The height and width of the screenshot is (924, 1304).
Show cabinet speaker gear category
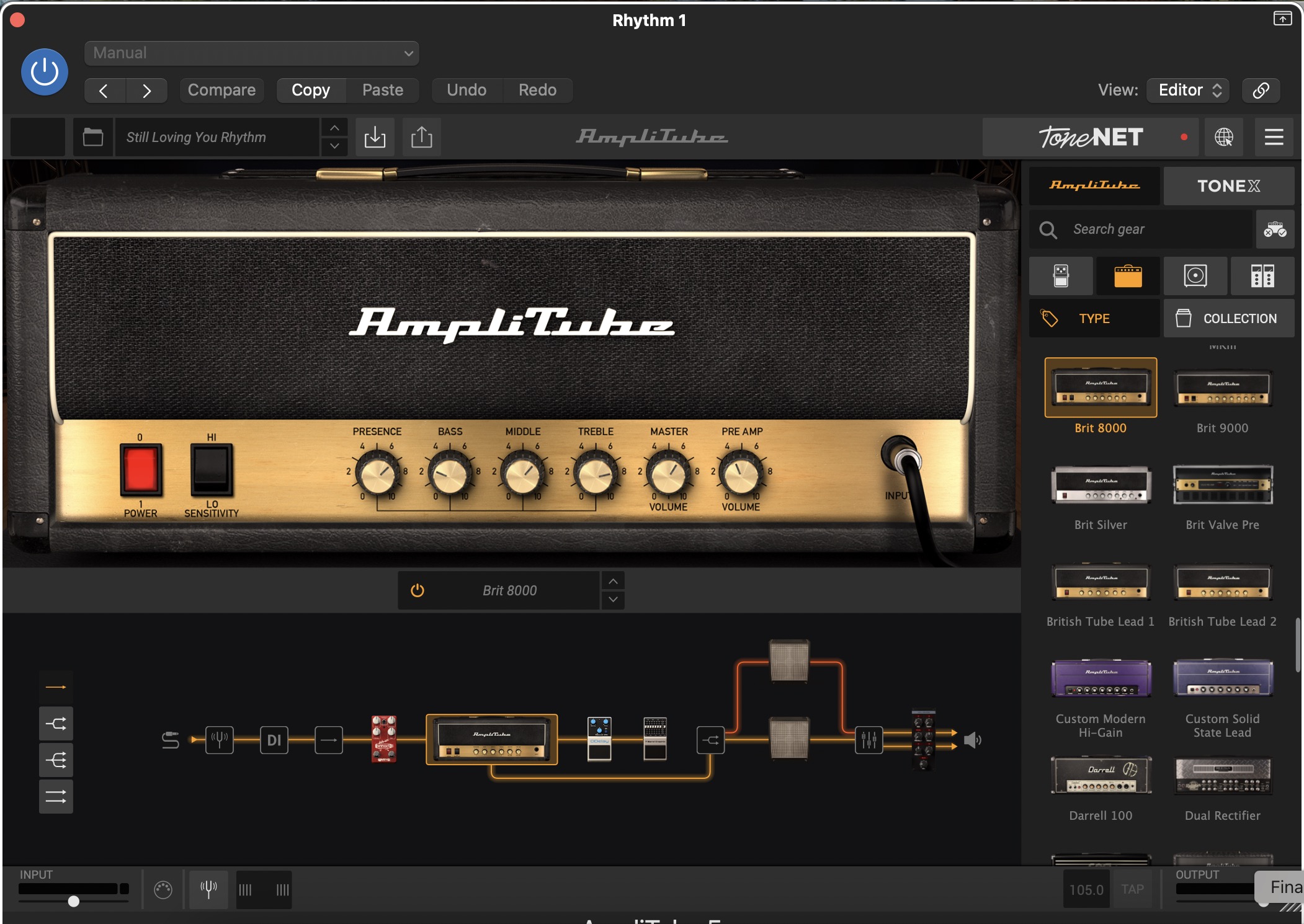point(1195,276)
